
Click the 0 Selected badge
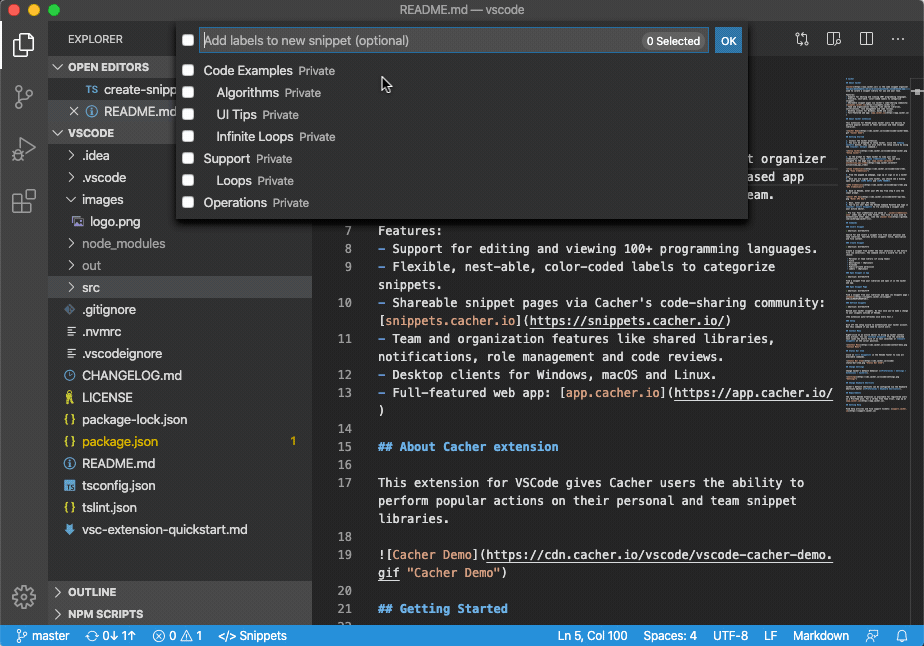673,41
